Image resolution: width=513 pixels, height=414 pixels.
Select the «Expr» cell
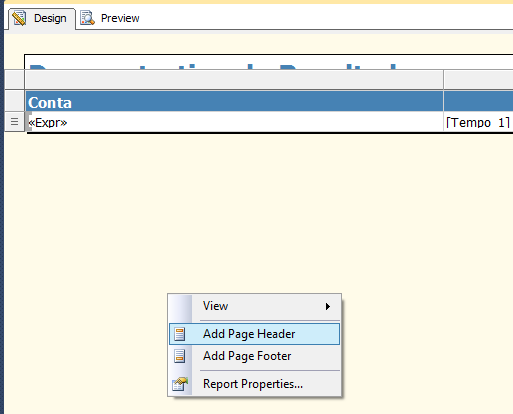[235, 122]
